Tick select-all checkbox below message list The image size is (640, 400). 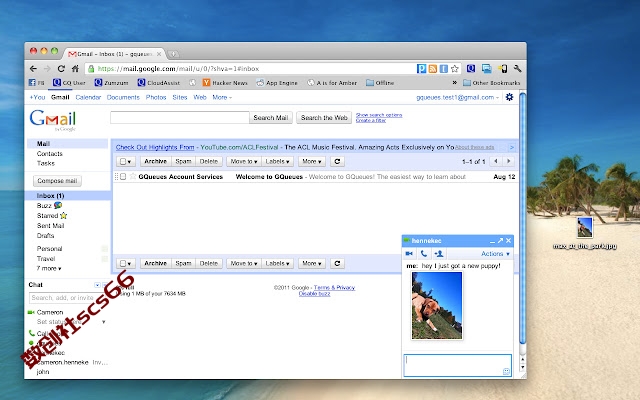tap(123, 264)
